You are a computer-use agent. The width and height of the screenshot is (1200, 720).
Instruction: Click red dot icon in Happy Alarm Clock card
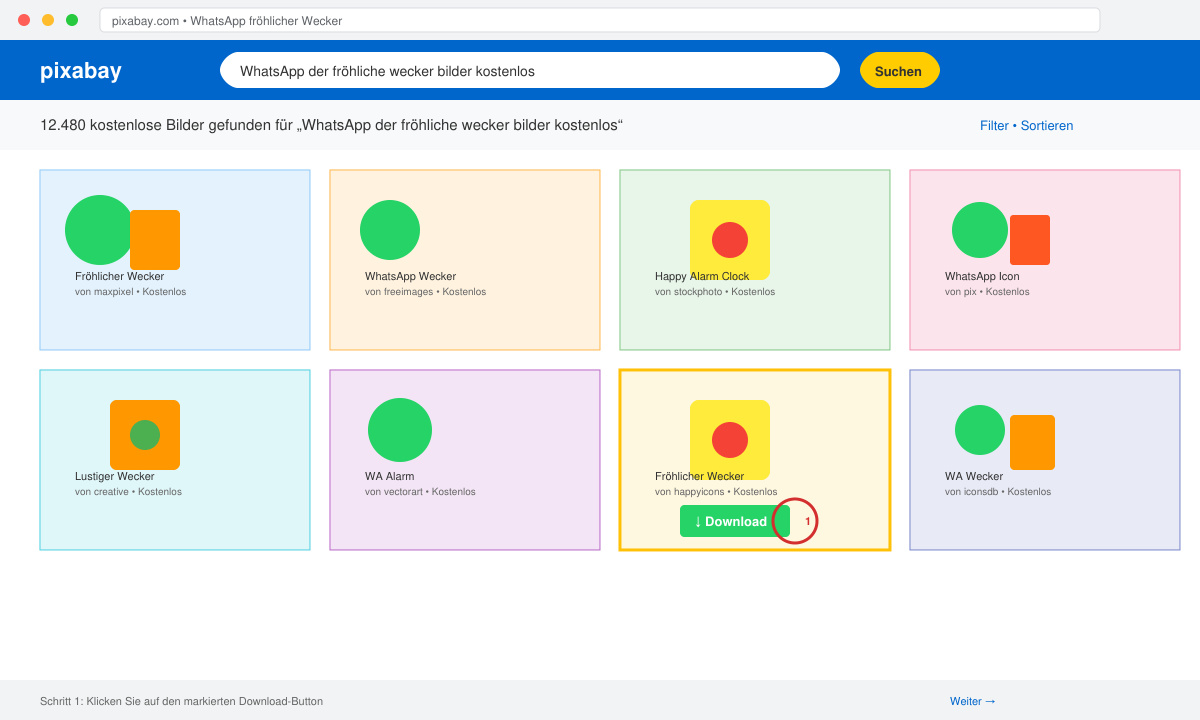coord(730,240)
